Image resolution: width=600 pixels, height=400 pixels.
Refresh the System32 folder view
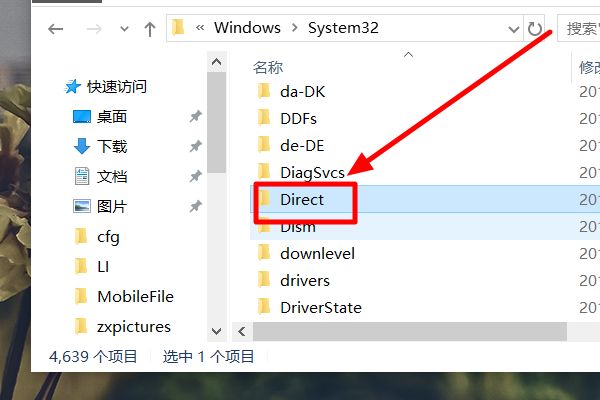[535, 29]
